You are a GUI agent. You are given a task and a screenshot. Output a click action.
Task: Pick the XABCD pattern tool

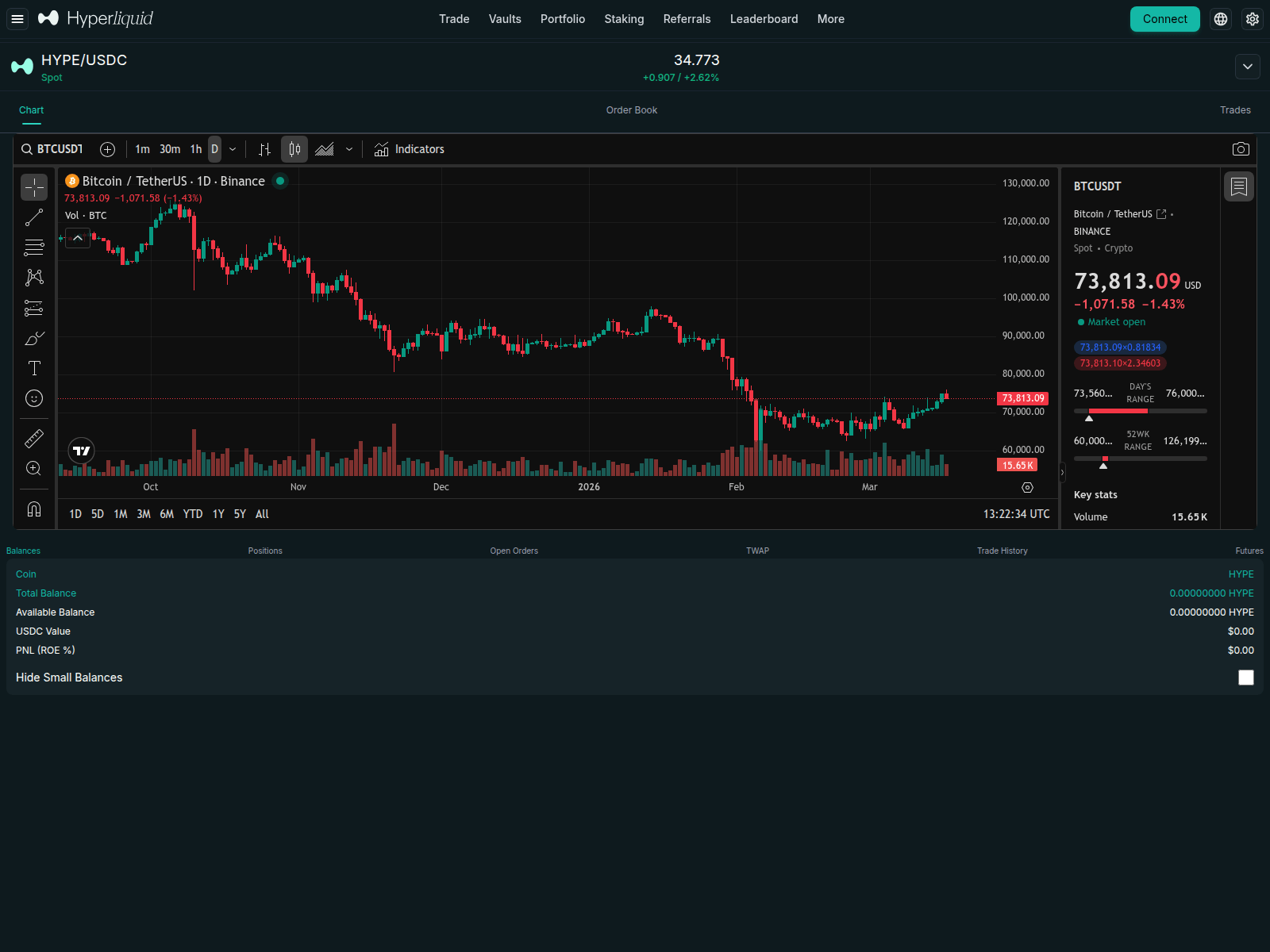(x=33, y=277)
